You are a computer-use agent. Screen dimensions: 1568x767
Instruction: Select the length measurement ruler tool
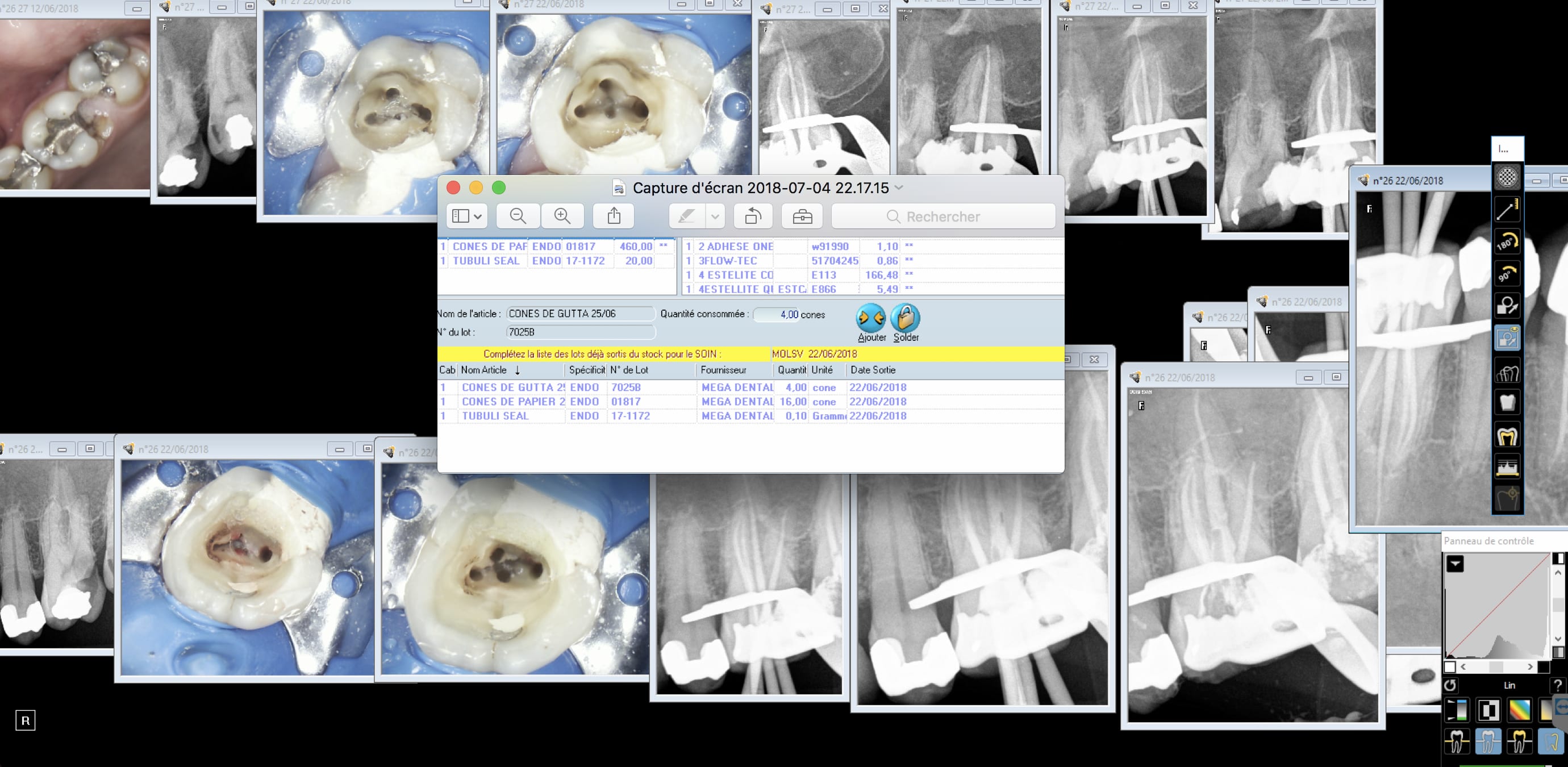(x=1507, y=210)
